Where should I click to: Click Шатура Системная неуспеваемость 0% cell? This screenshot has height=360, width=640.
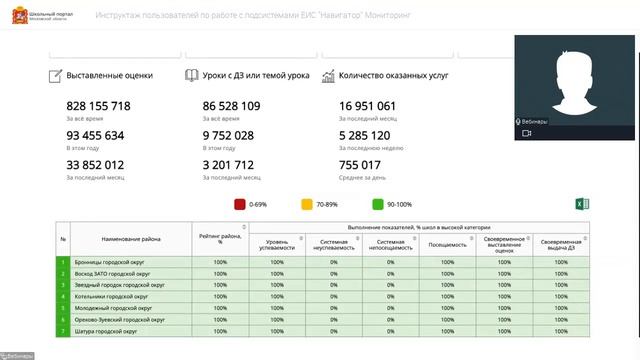[x=334, y=331]
